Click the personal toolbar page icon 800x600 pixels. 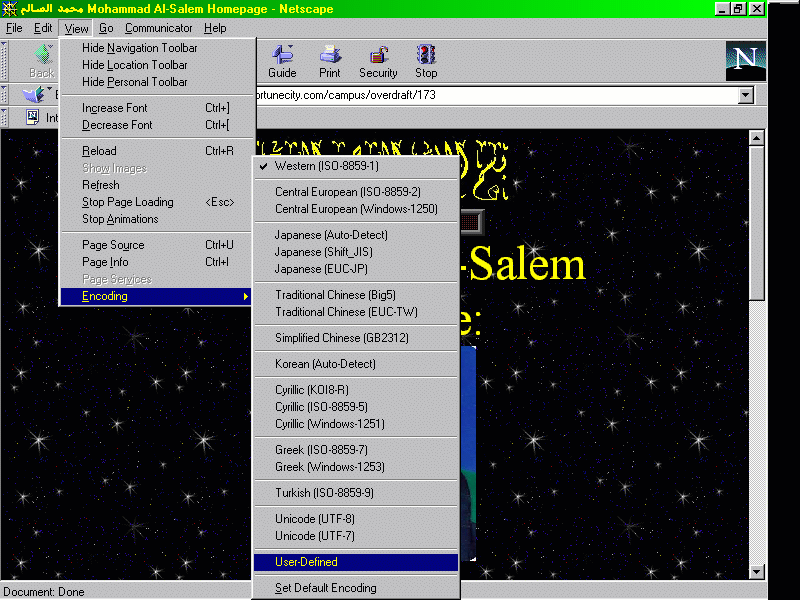[x=32, y=117]
